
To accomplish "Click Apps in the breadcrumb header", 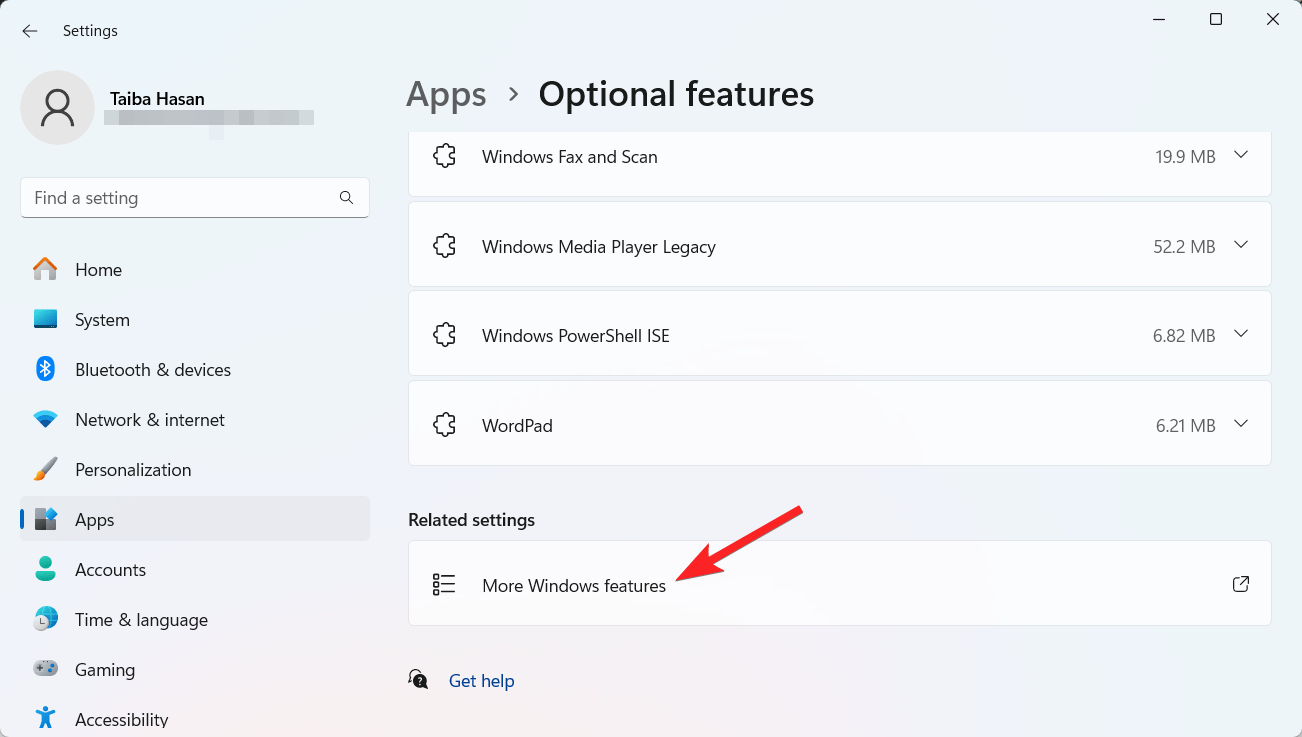I will [x=446, y=93].
